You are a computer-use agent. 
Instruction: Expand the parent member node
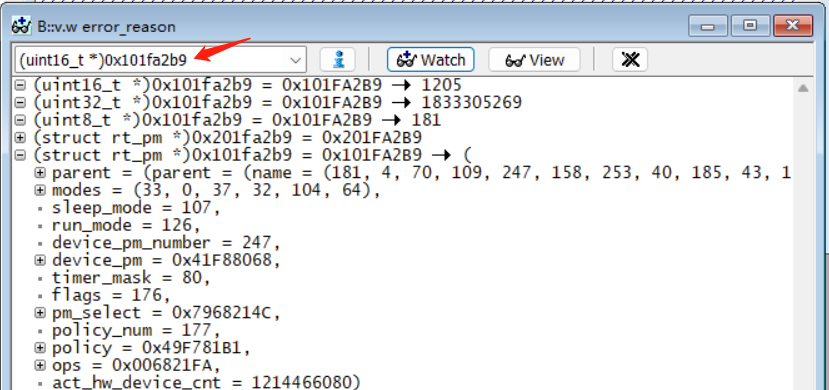pyautogui.click(x=40, y=173)
